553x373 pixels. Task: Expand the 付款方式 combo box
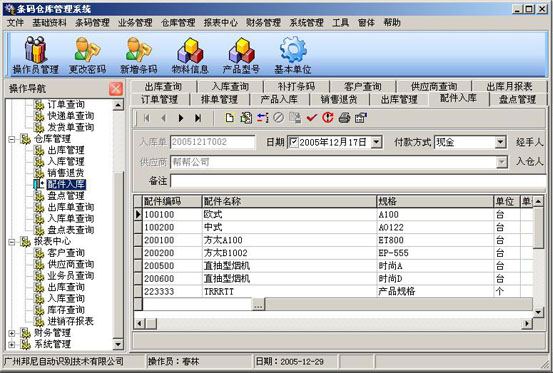tap(500, 142)
